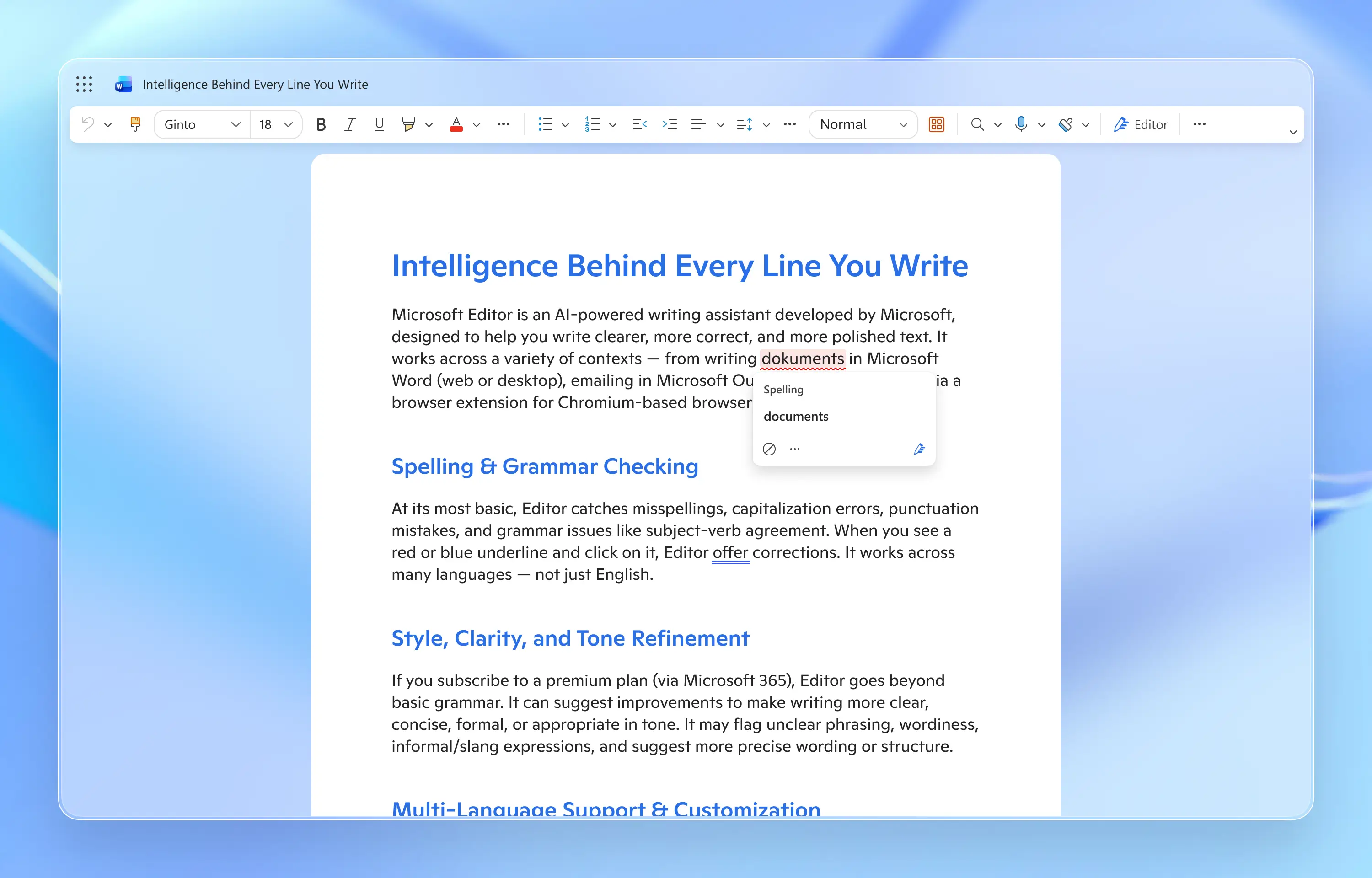This screenshot has height=878, width=1372.
Task: Open the Find magnifier icon
Action: (977, 124)
